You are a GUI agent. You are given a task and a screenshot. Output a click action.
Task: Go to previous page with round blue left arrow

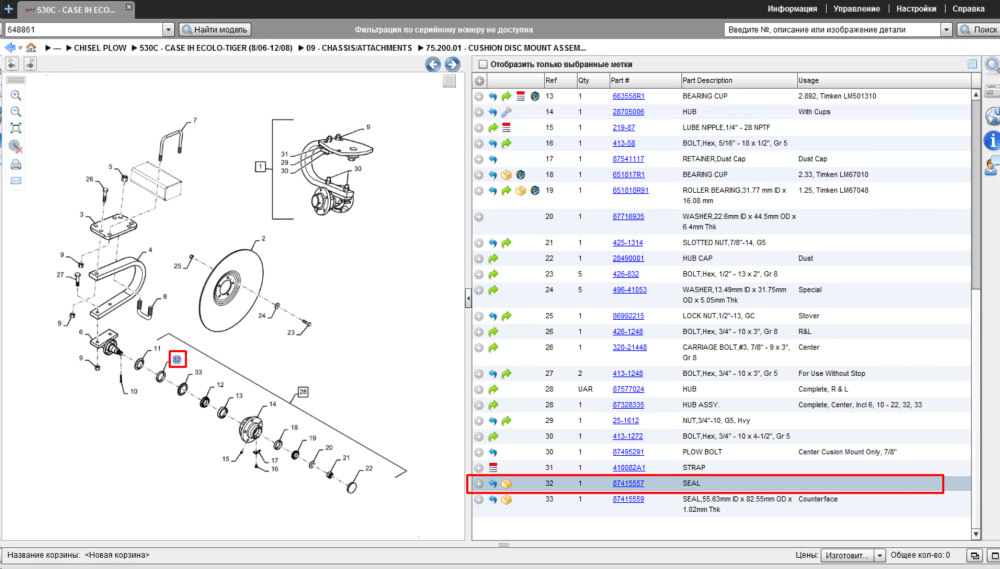[433, 64]
